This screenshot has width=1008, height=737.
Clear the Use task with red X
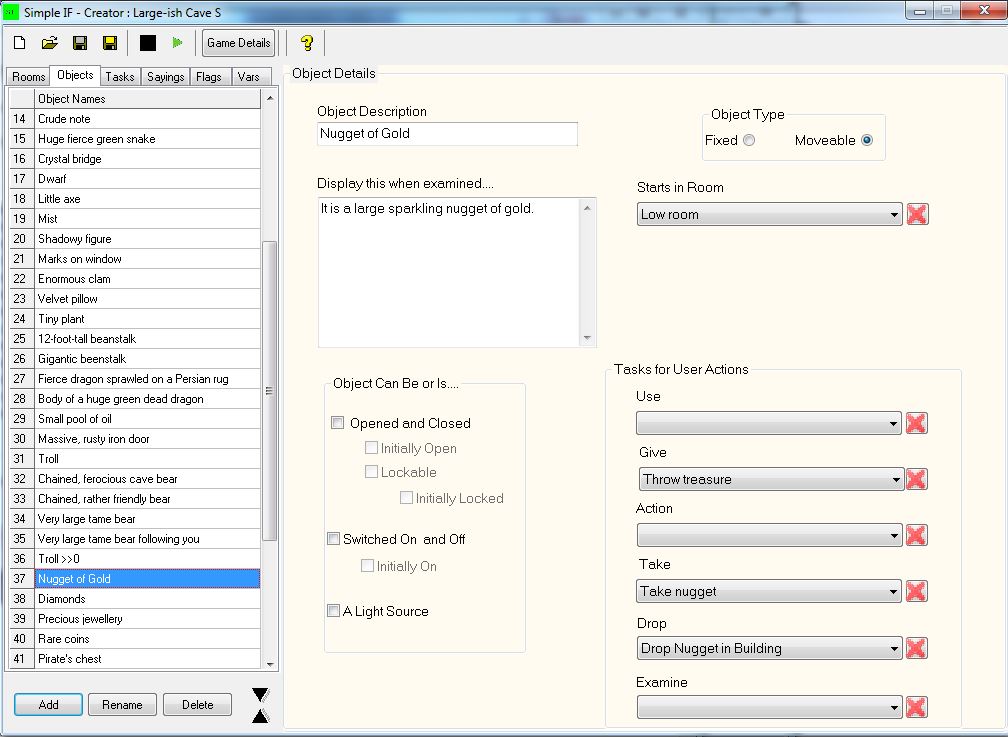(x=916, y=423)
